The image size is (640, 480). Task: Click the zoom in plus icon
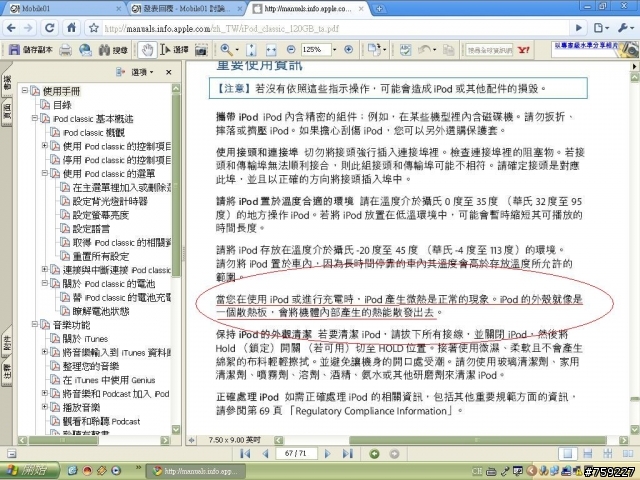pos(349,49)
